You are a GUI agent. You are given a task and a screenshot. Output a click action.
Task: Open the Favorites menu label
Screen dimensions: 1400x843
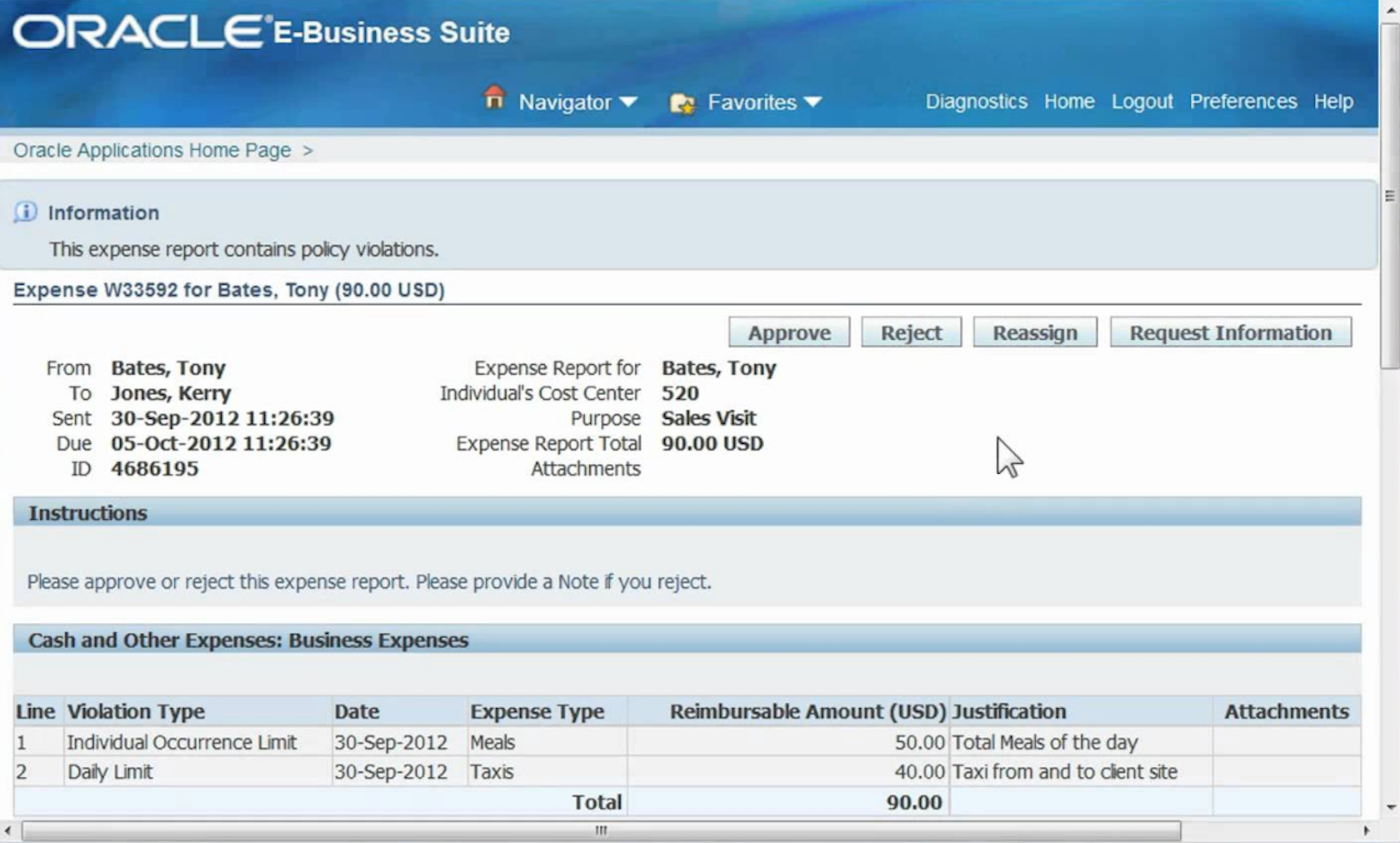click(752, 102)
